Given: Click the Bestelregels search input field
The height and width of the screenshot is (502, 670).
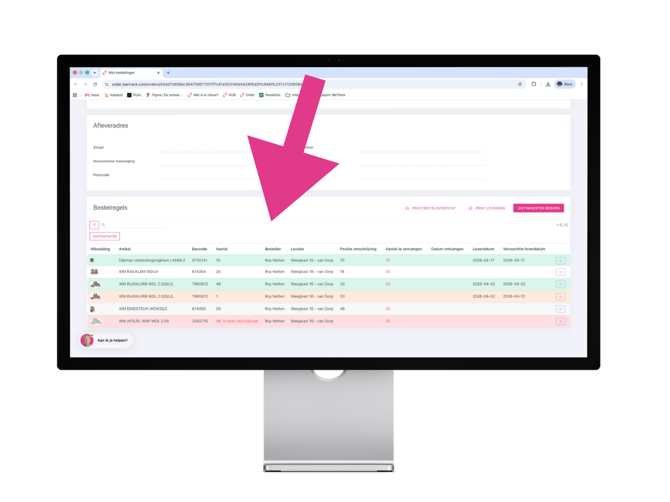Looking at the screenshot, I should coord(134,225).
